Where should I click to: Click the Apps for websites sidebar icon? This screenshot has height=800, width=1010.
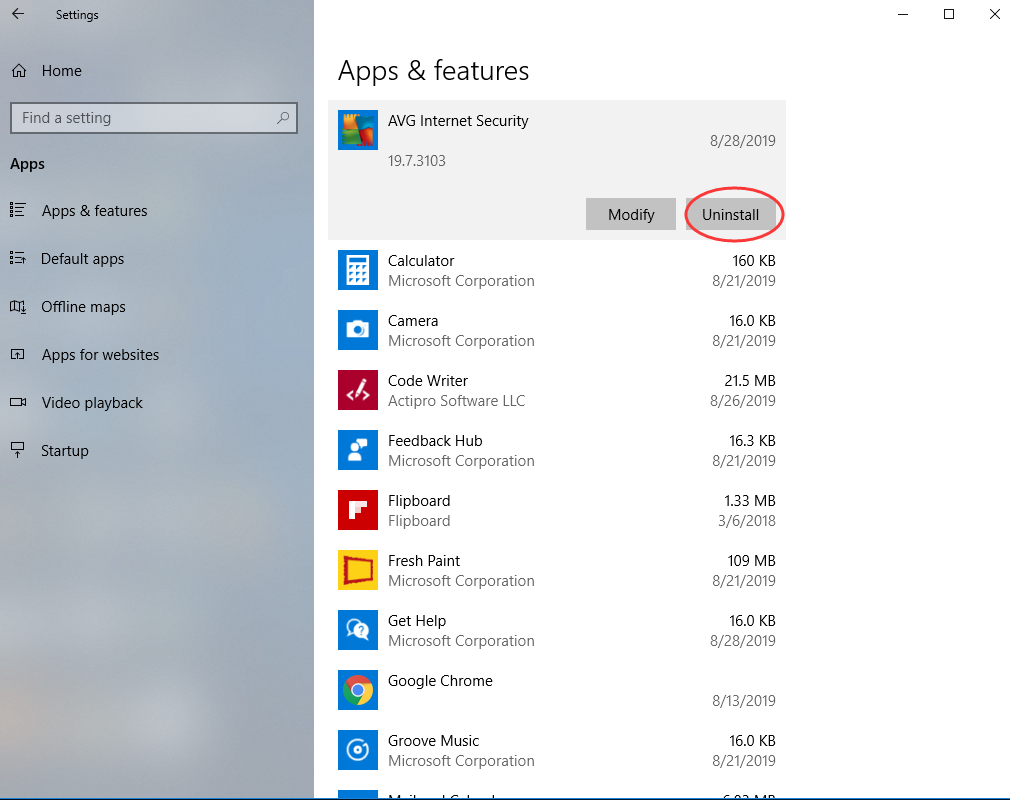[18, 354]
